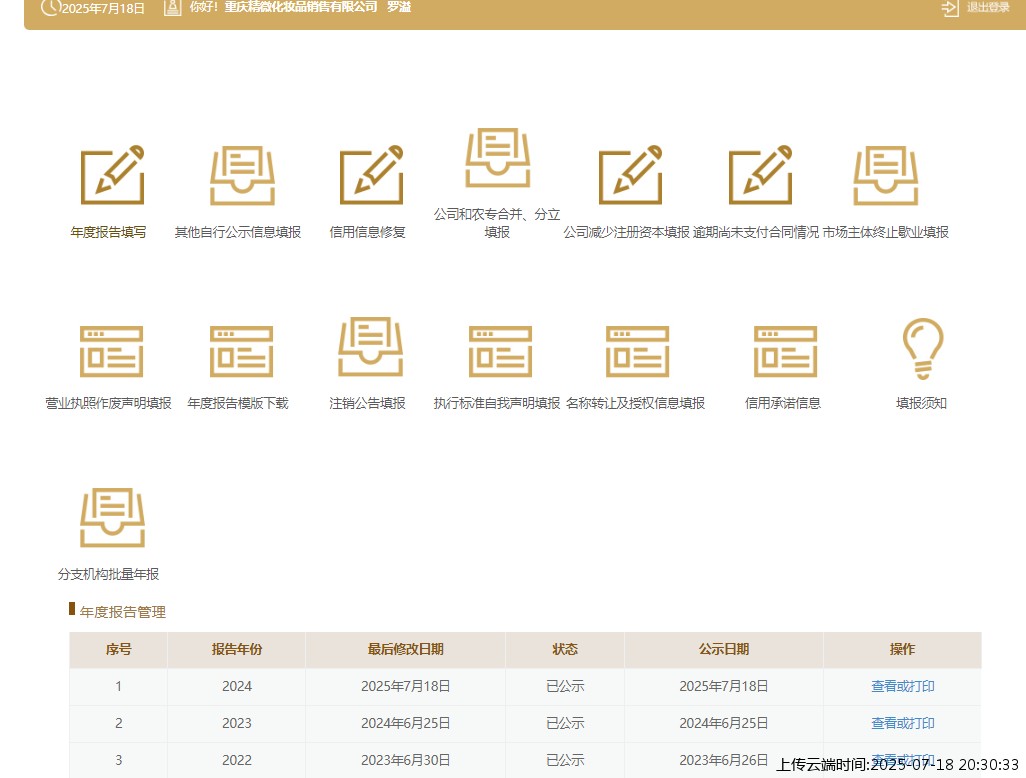Click the 逾期尚未支付合同情况 label
Viewport: 1026px width, 778px height.
[756, 232]
